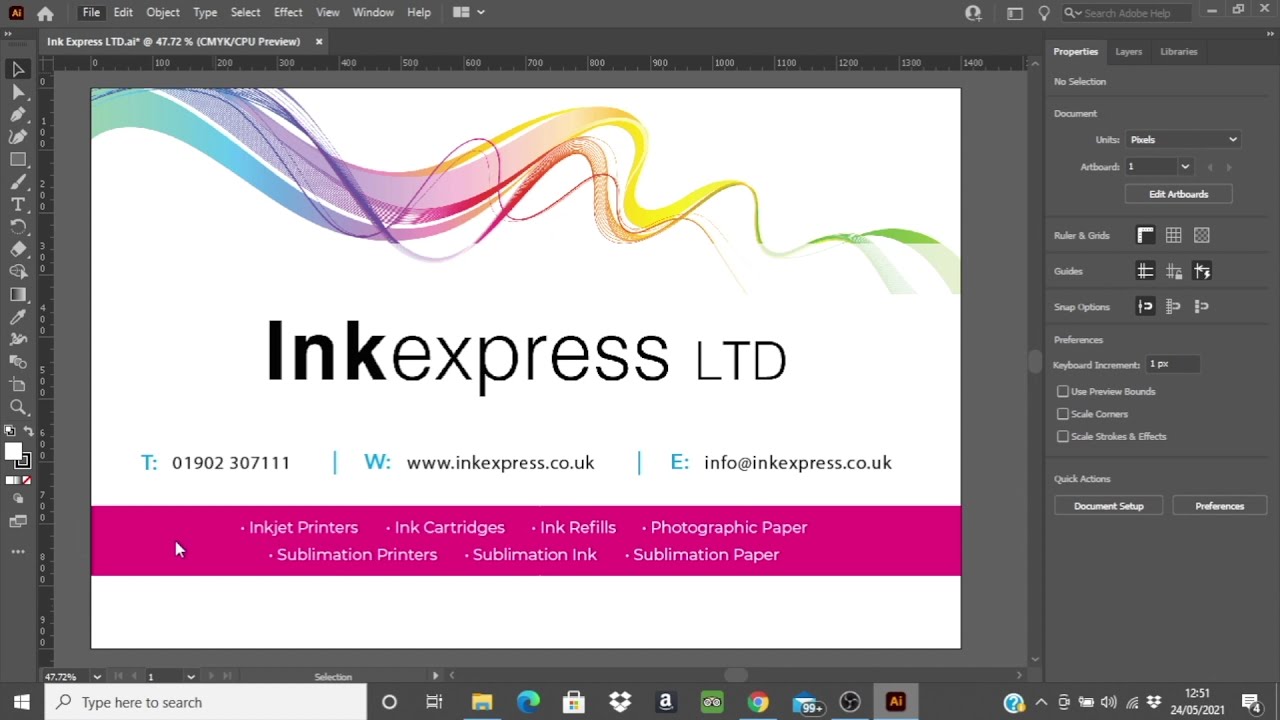The height and width of the screenshot is (720, 1280).
Task: Open the Object menu
Action: click(x=163, y=12)
